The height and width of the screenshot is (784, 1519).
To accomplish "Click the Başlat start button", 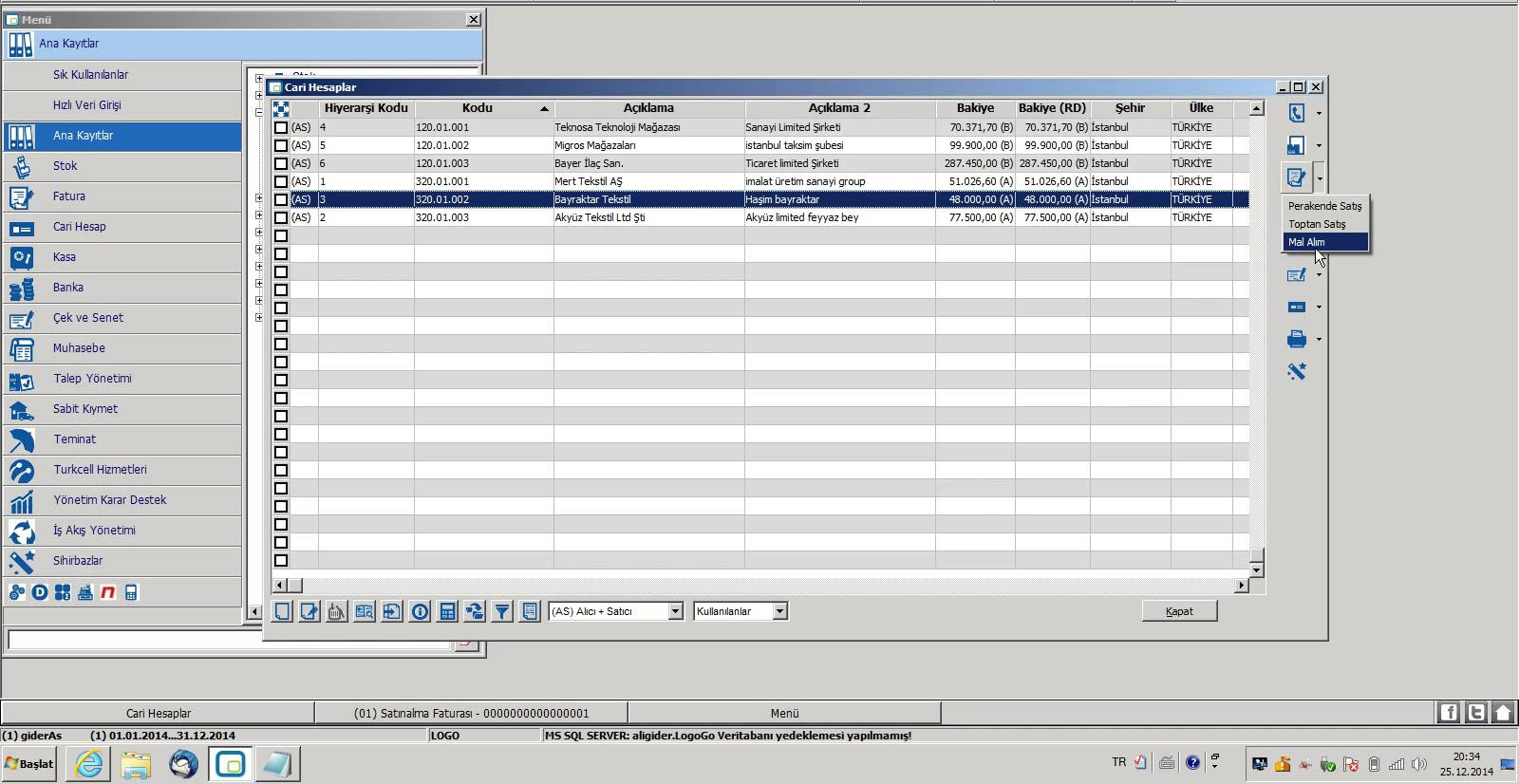I will (x=29, y=764).
